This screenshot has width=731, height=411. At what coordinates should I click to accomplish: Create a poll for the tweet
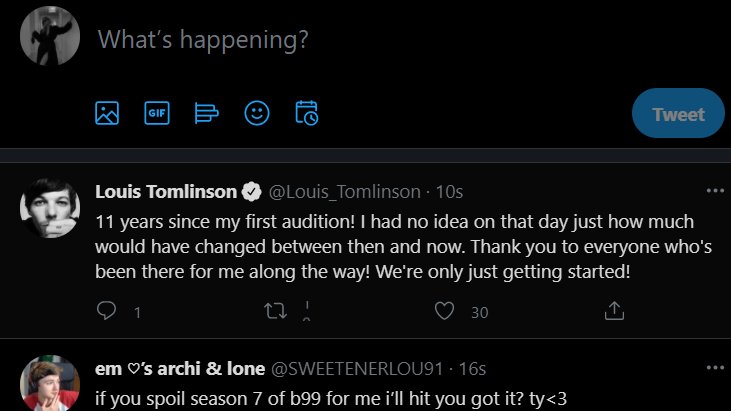pyautogui.click(x=207, y=113)
